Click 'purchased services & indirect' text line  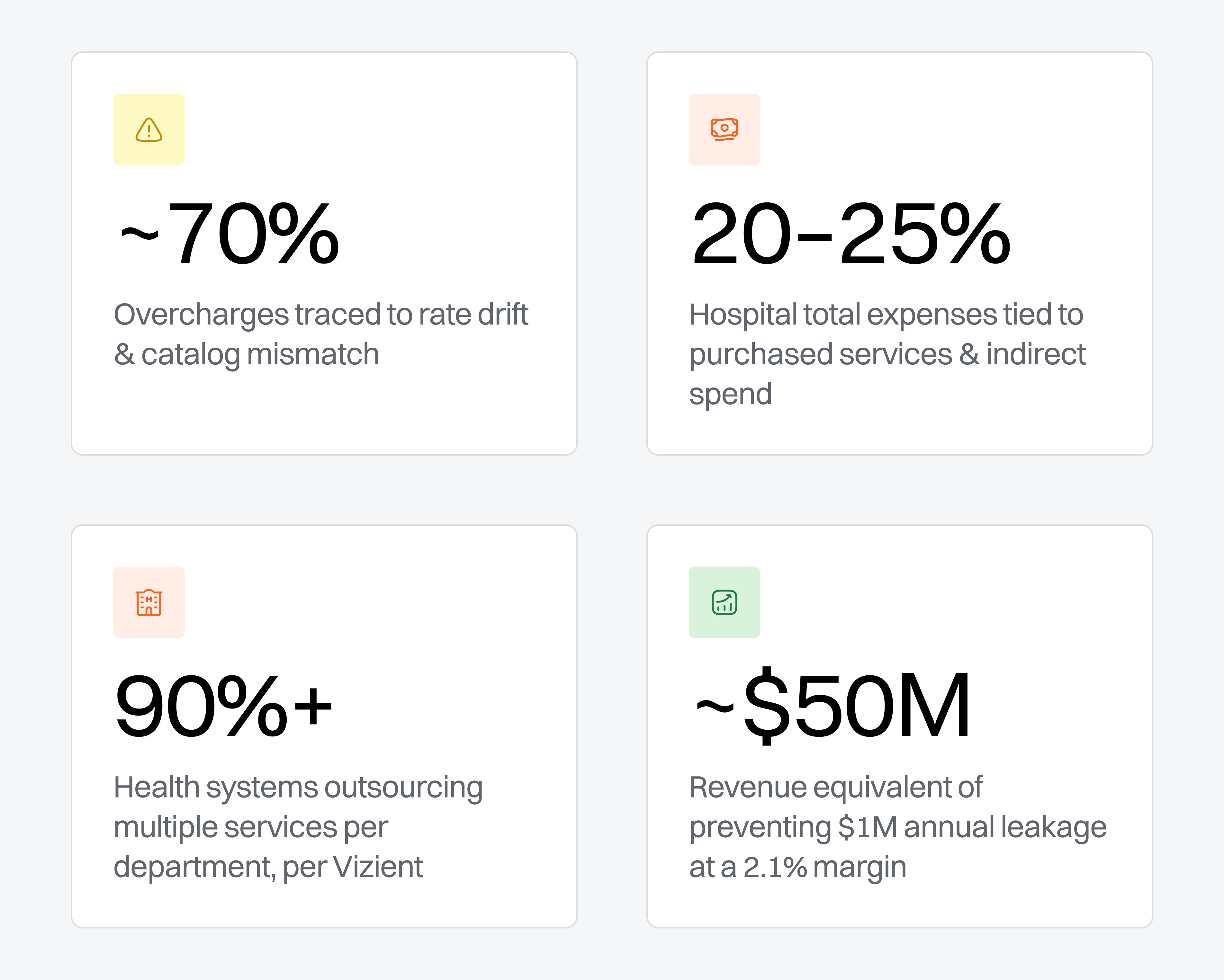point(887,355)
